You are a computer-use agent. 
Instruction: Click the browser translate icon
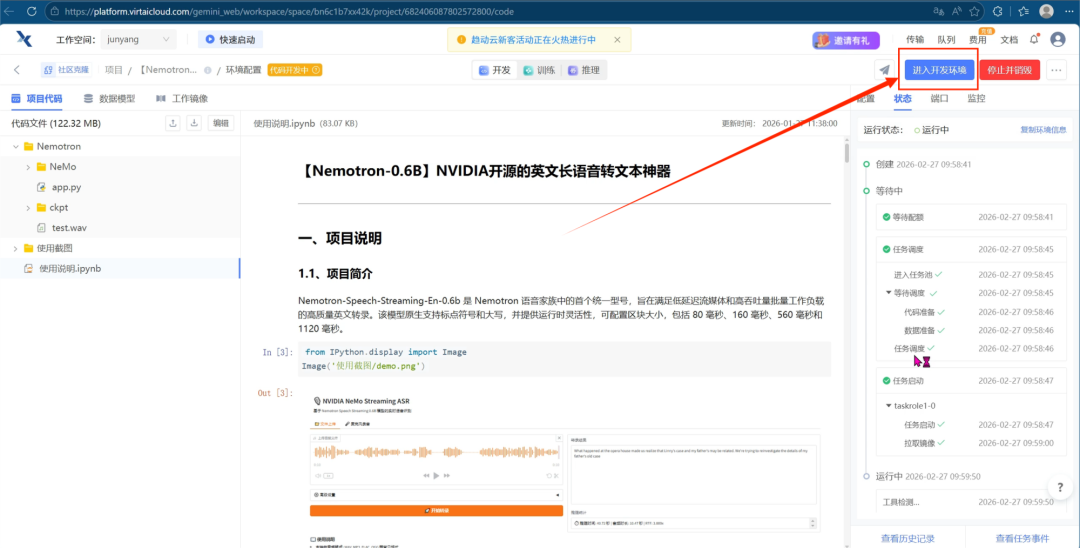coord(938,11)
